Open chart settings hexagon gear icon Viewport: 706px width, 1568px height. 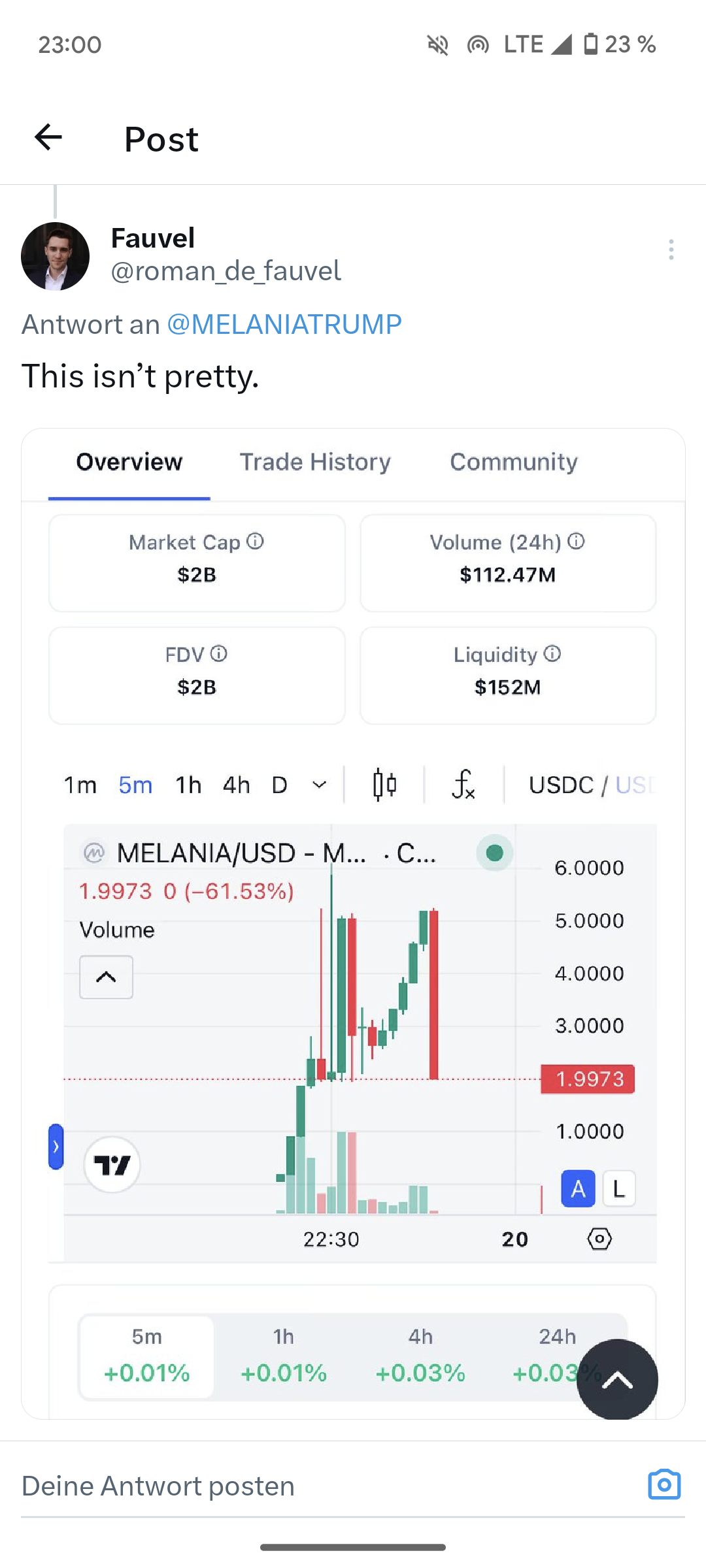tap(599, 1239)
